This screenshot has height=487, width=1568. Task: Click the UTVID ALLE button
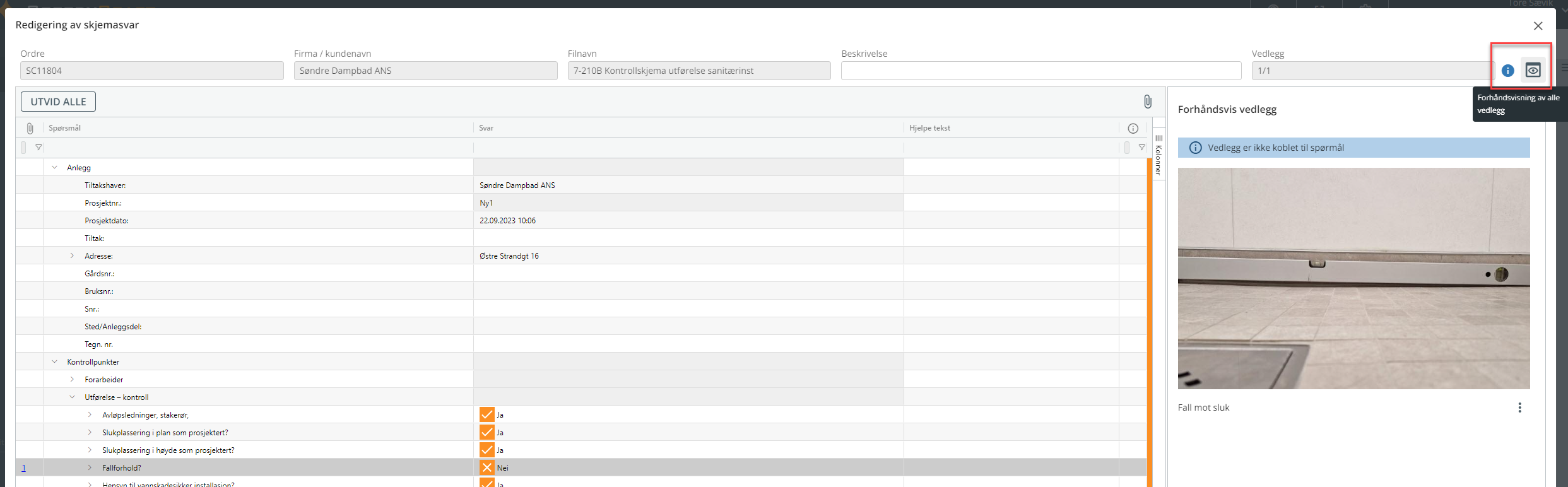pos(58,102)
